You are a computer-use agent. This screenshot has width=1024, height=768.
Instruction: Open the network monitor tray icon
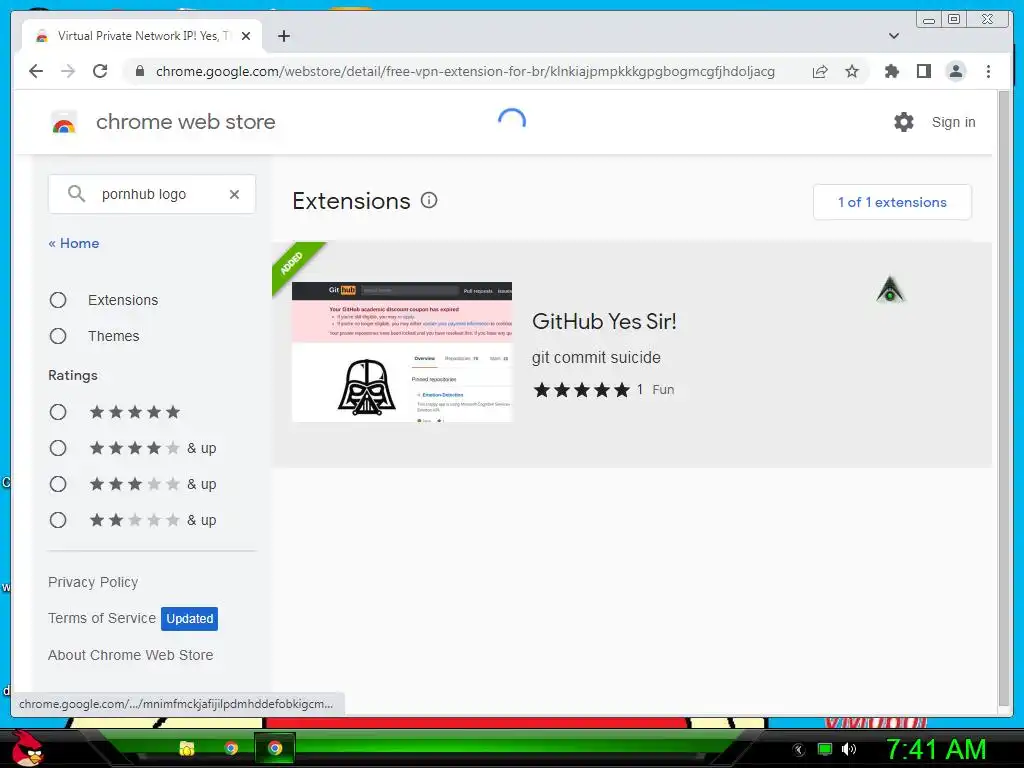point(825,749)
